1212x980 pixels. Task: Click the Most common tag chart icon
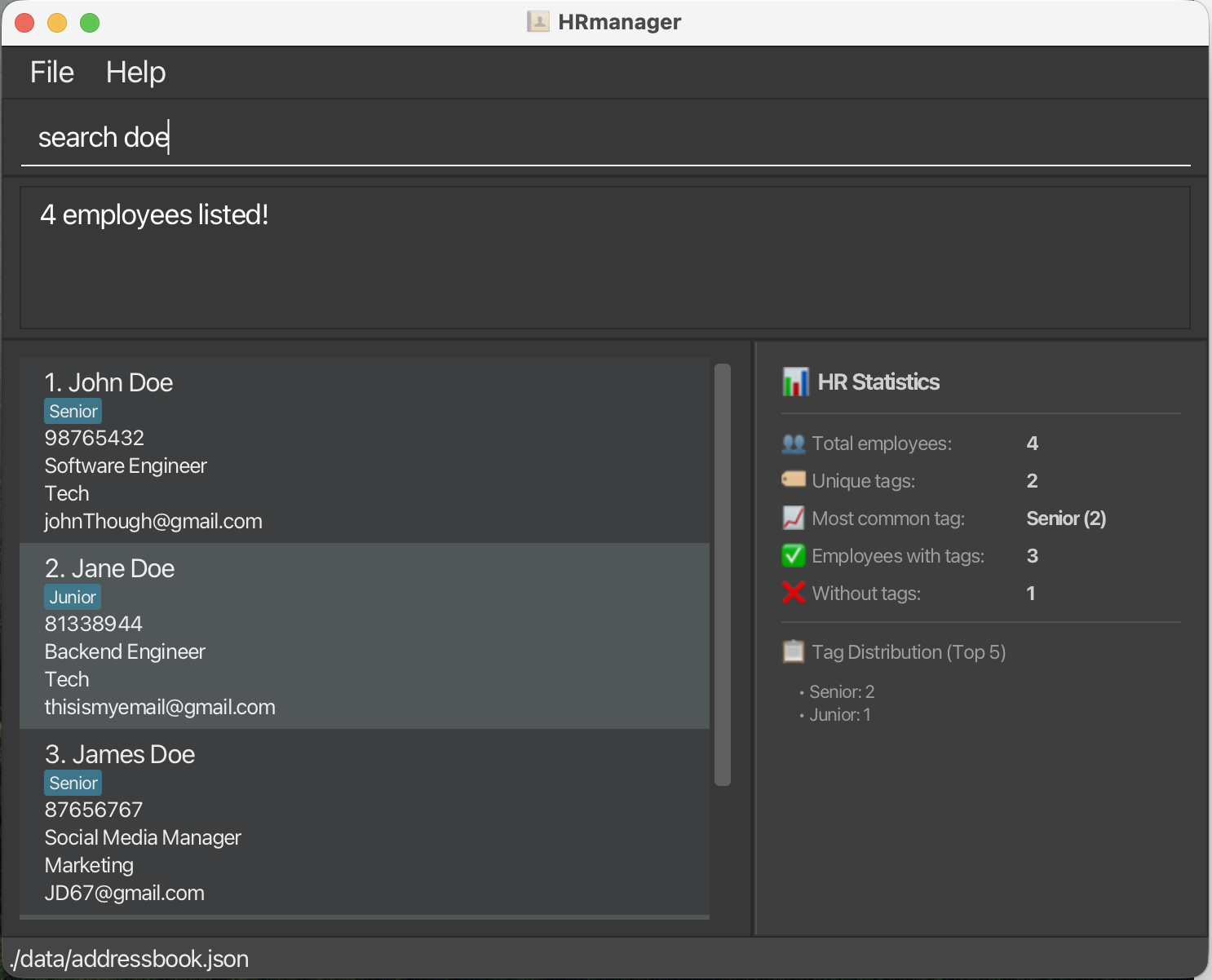click(793, 518)
